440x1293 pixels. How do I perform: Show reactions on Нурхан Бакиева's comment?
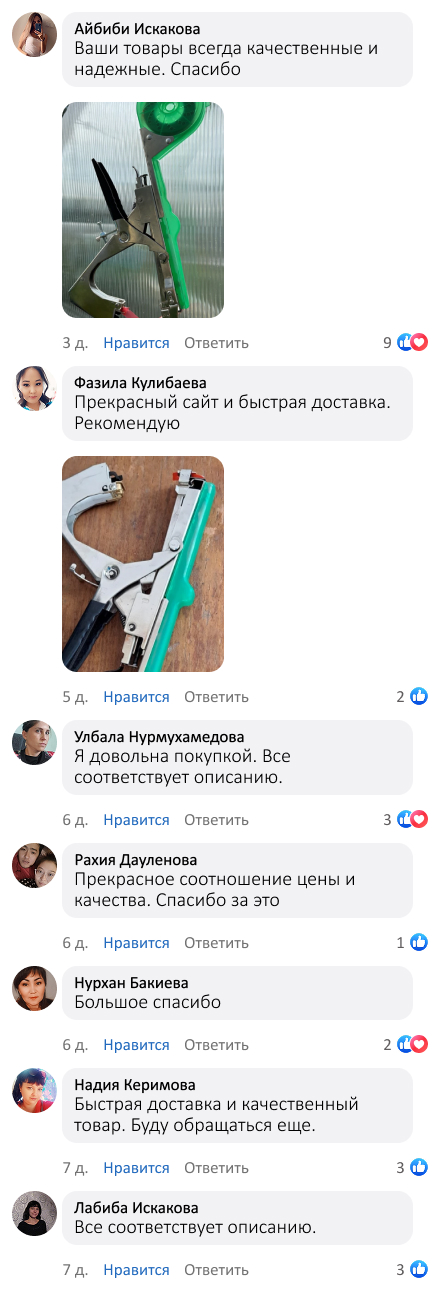pos(412,1045)
